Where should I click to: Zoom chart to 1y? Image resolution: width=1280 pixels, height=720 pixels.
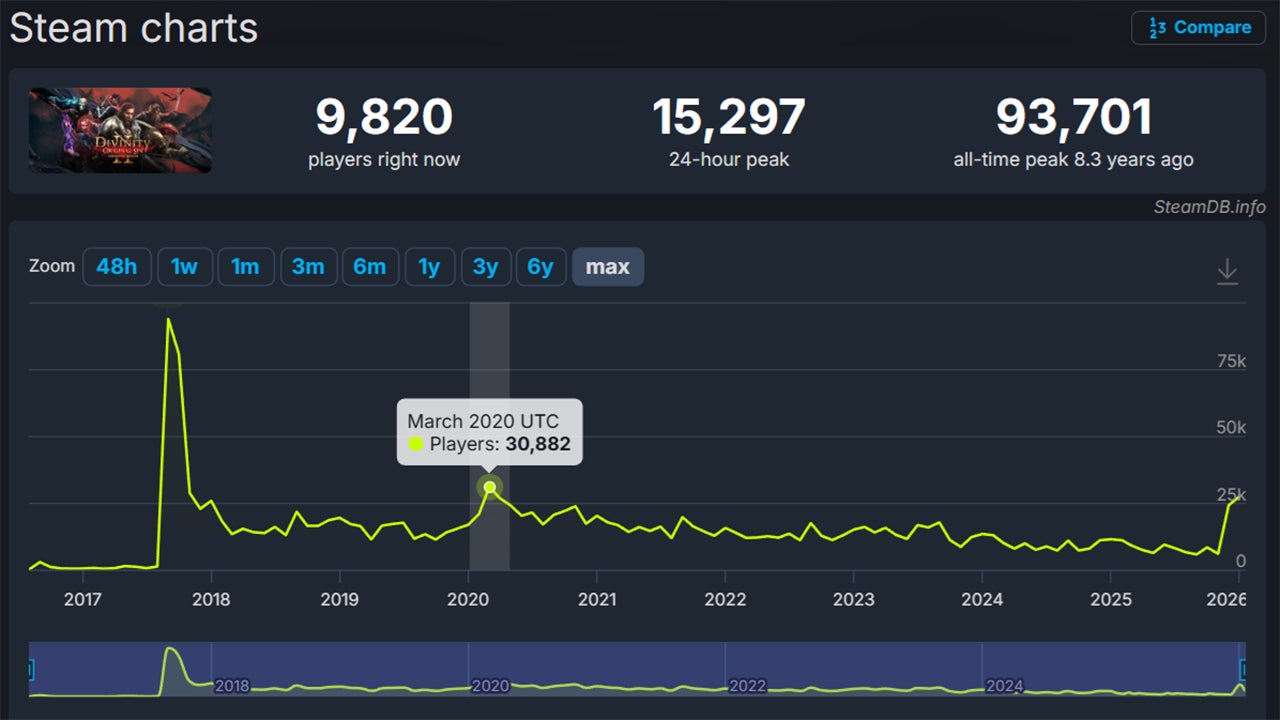pyautogui.click(x=429, y=267)
